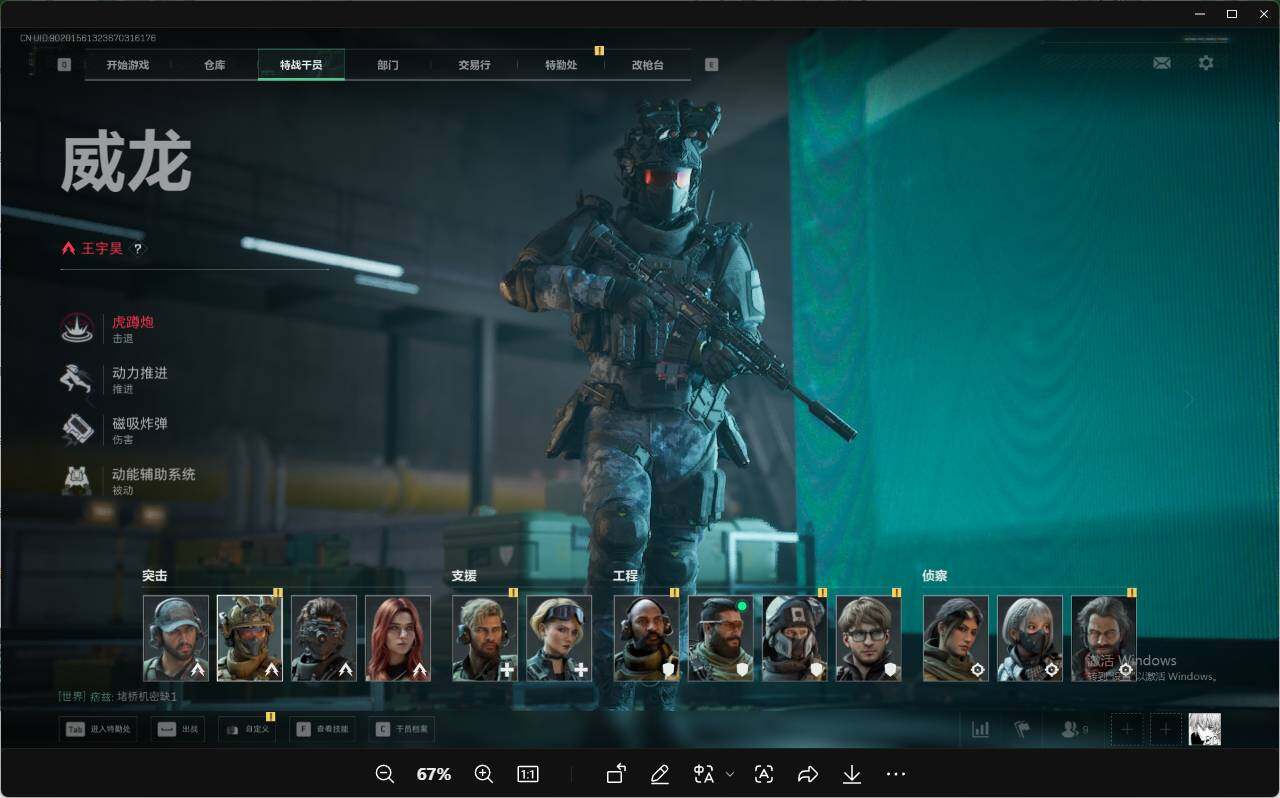
Task: Open the 干员档案 button
Action: pyautogui.click(x=401, y=729)
